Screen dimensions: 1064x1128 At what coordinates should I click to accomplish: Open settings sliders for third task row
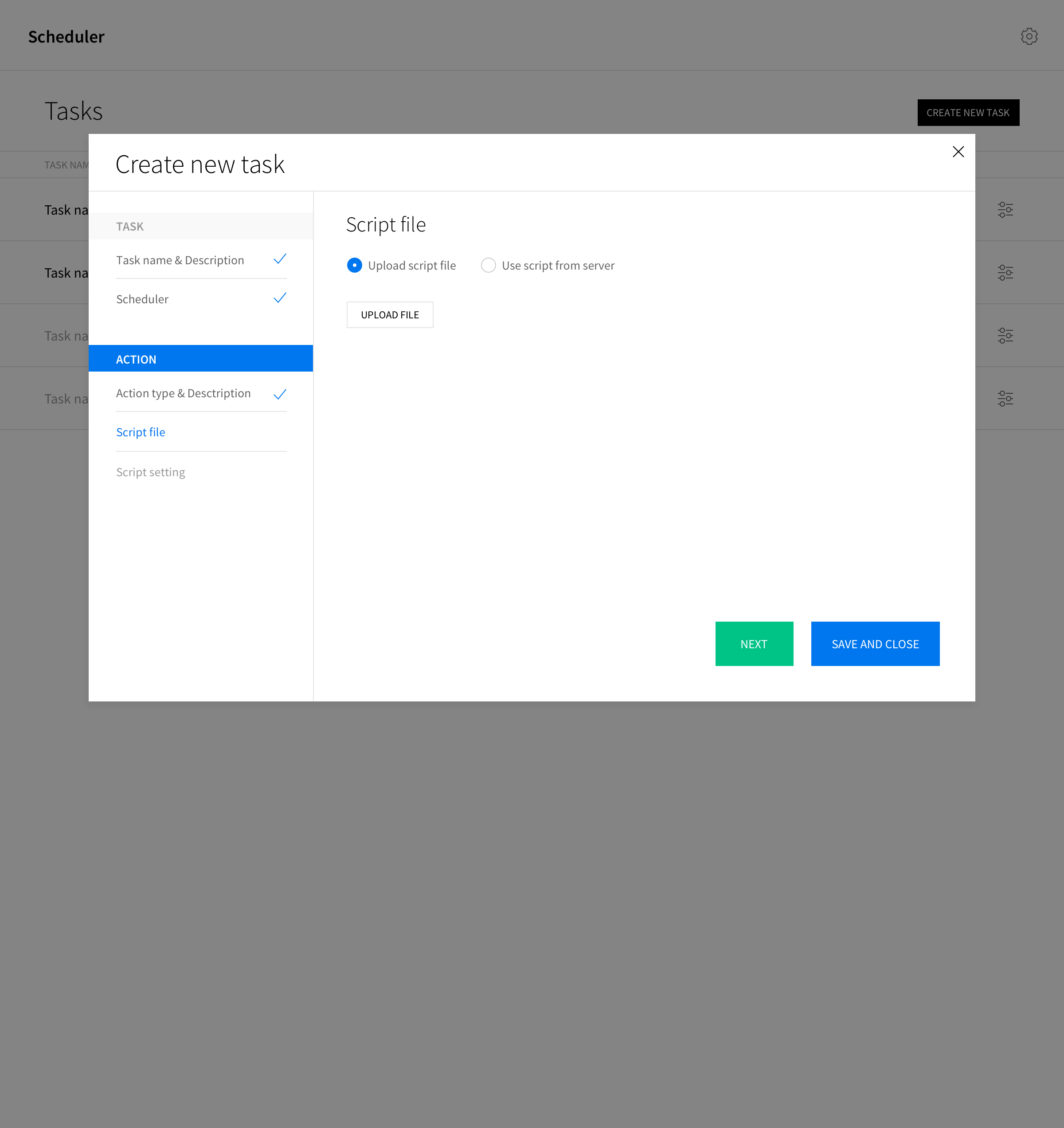[1005, 336]
